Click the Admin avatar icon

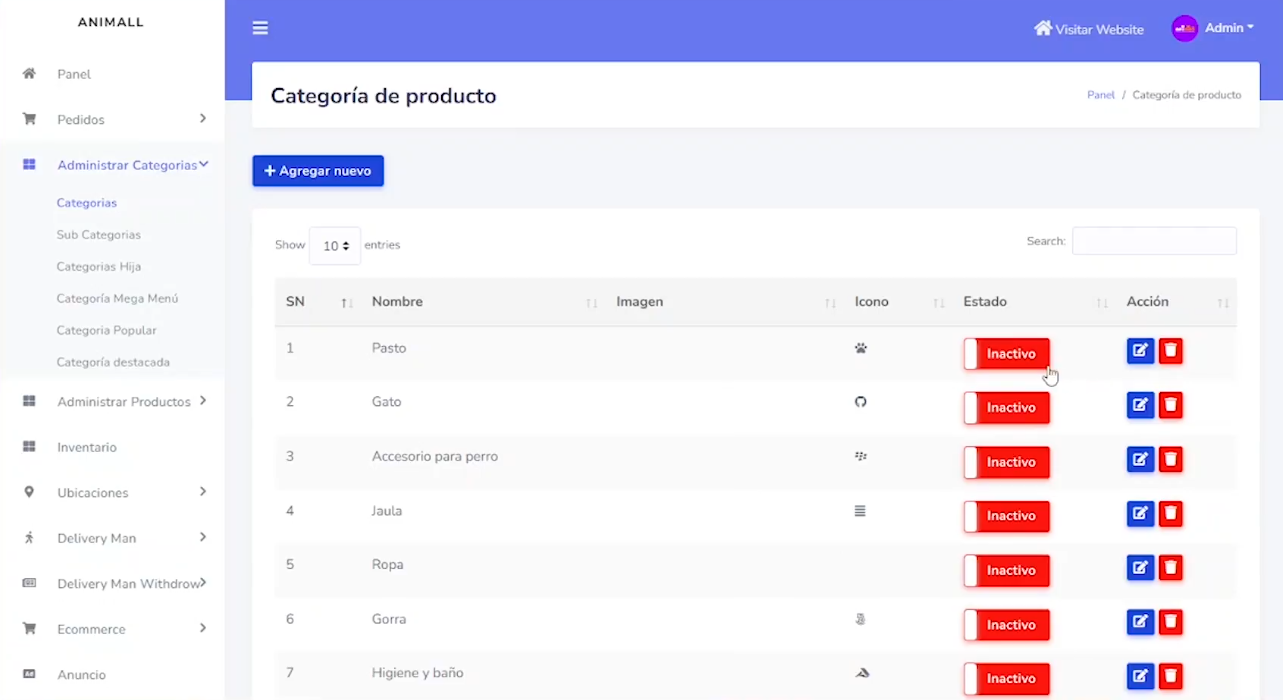(1184, 28)
